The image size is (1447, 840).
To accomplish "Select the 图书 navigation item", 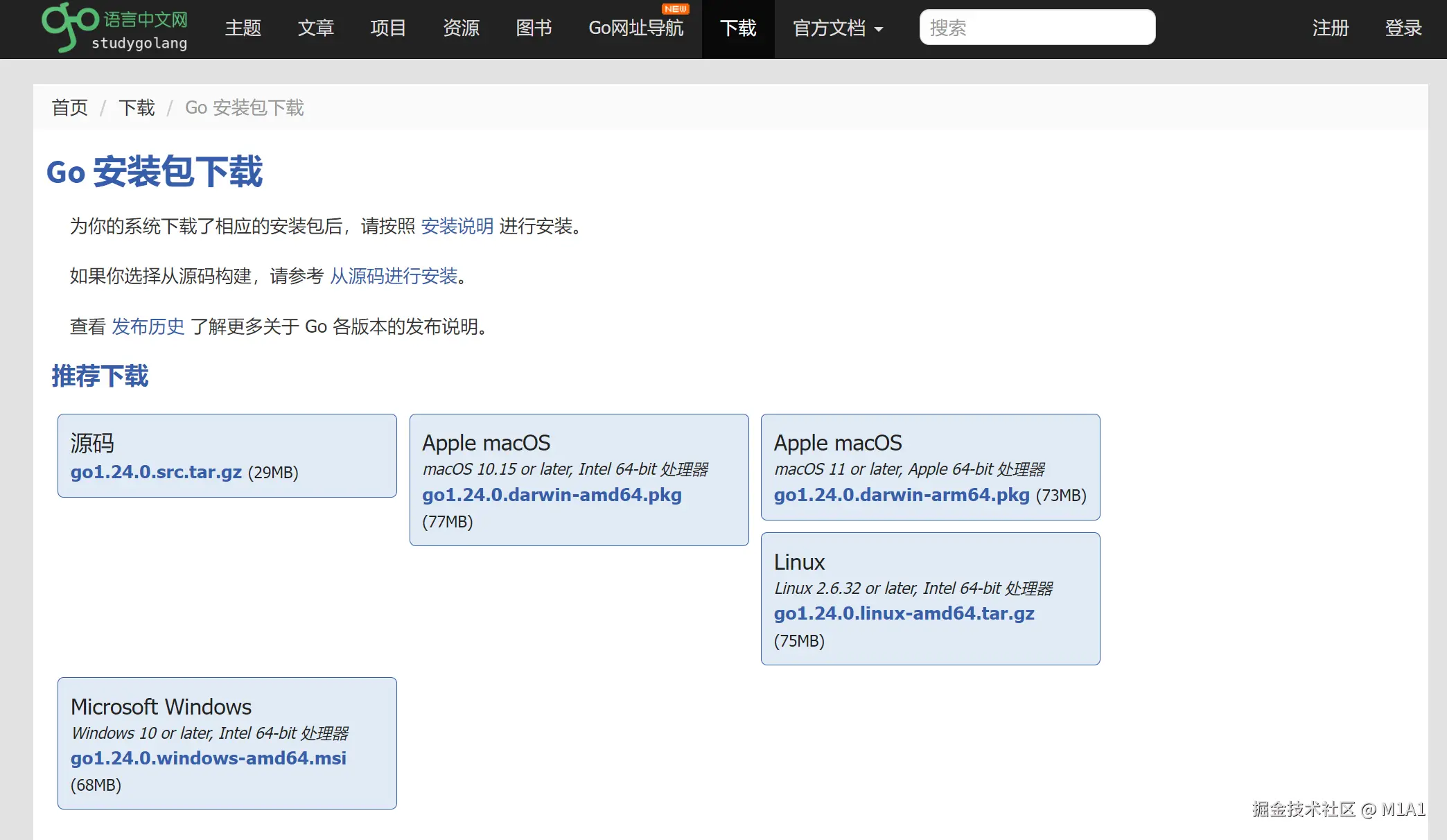I will (534, 28).
